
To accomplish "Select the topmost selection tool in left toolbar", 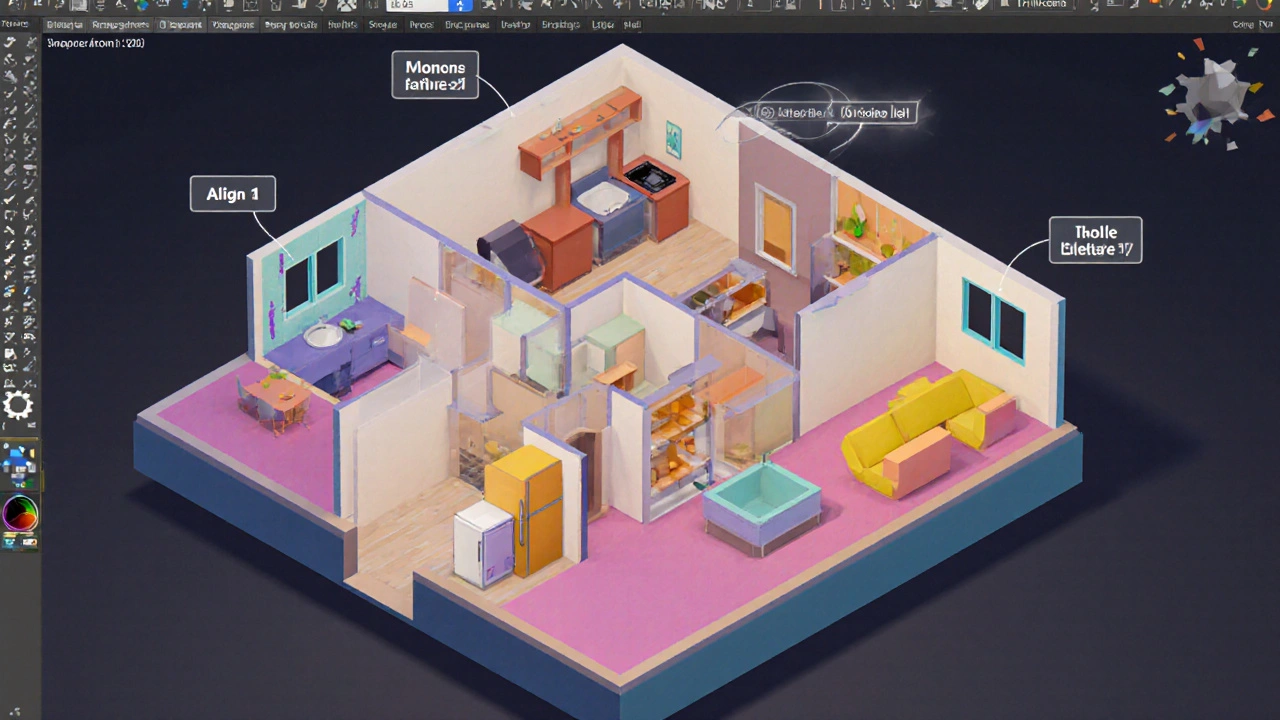I will coord(12,41).
